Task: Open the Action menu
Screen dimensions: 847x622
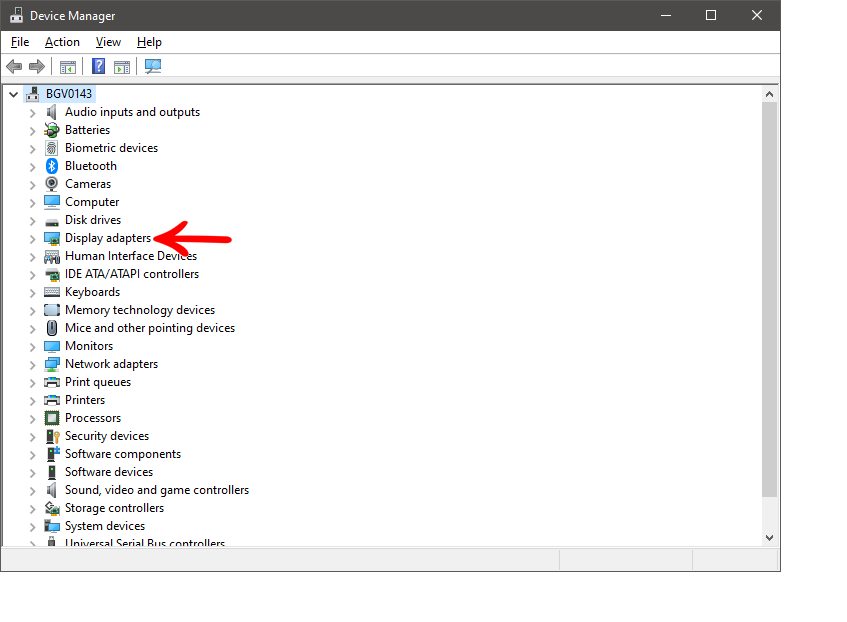Action: [62, 42]
